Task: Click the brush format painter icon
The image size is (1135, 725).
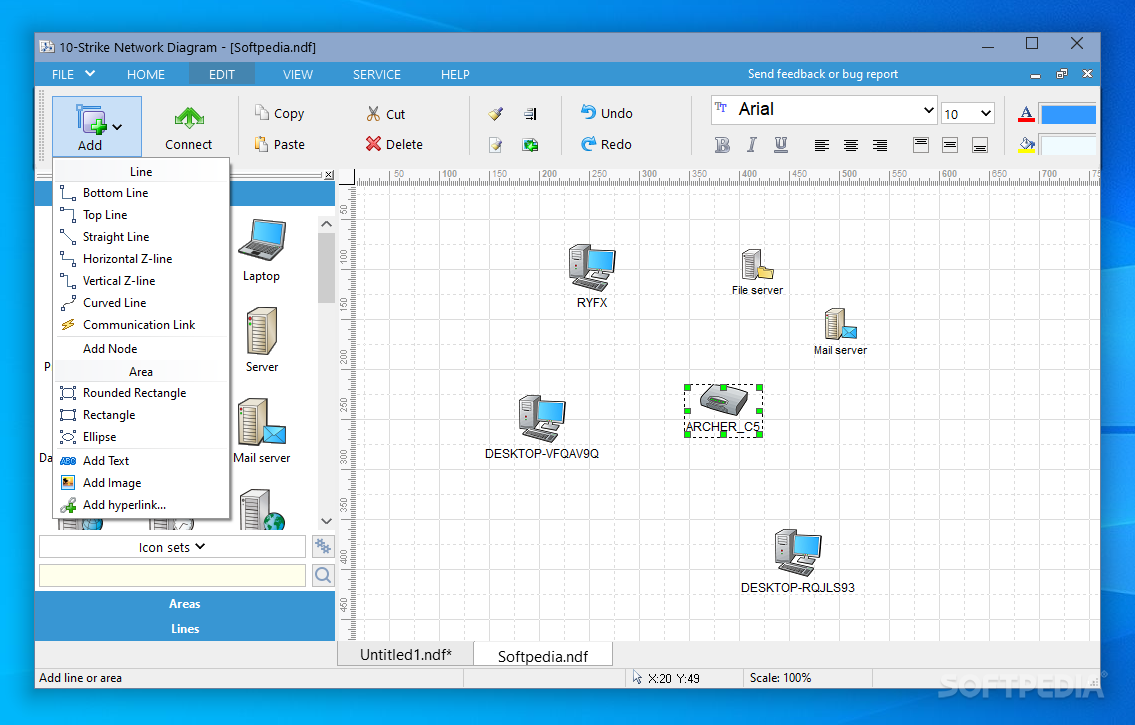Action: 495,114
